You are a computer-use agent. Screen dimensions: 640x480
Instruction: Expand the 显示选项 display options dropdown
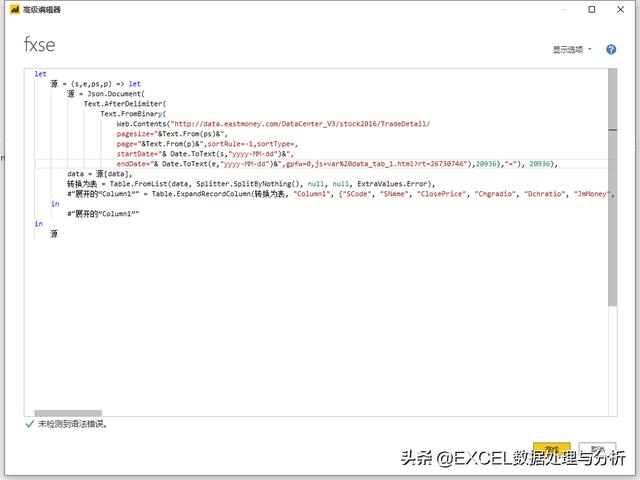572,50
